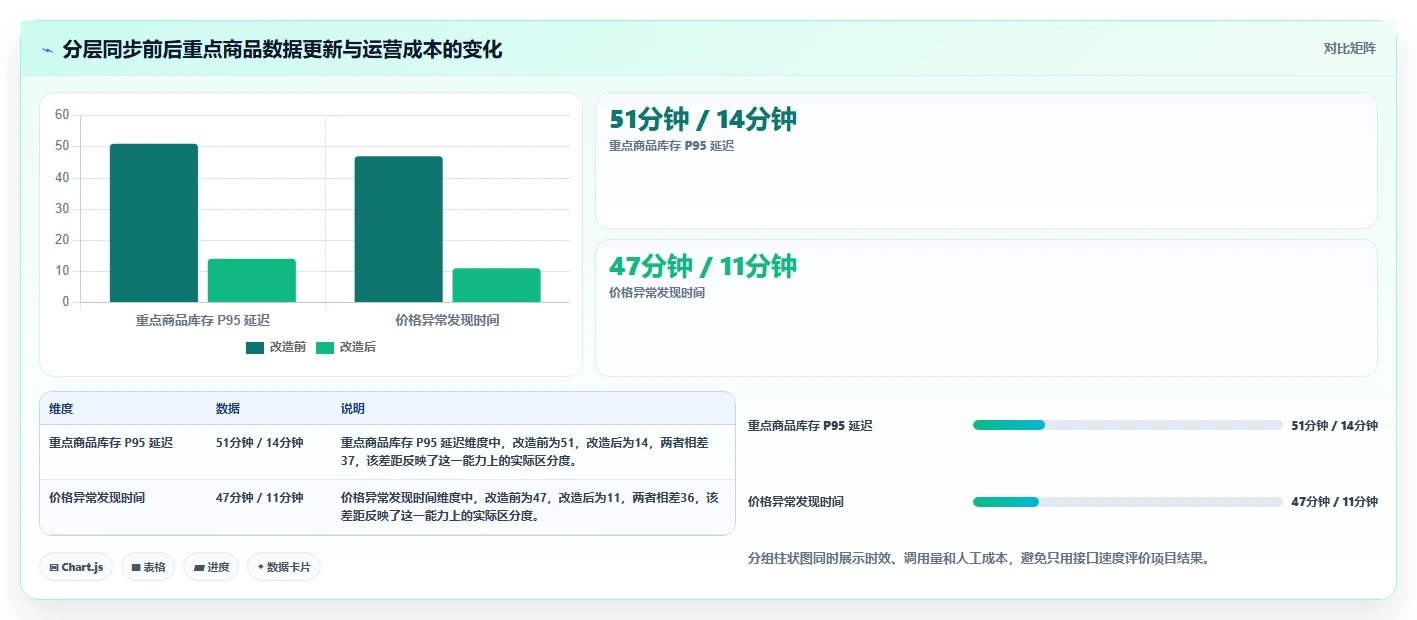Click the 改造前 bar for 价格异常发现时间
Viewport: 1417px width, 620px height.
coord(399,229)
